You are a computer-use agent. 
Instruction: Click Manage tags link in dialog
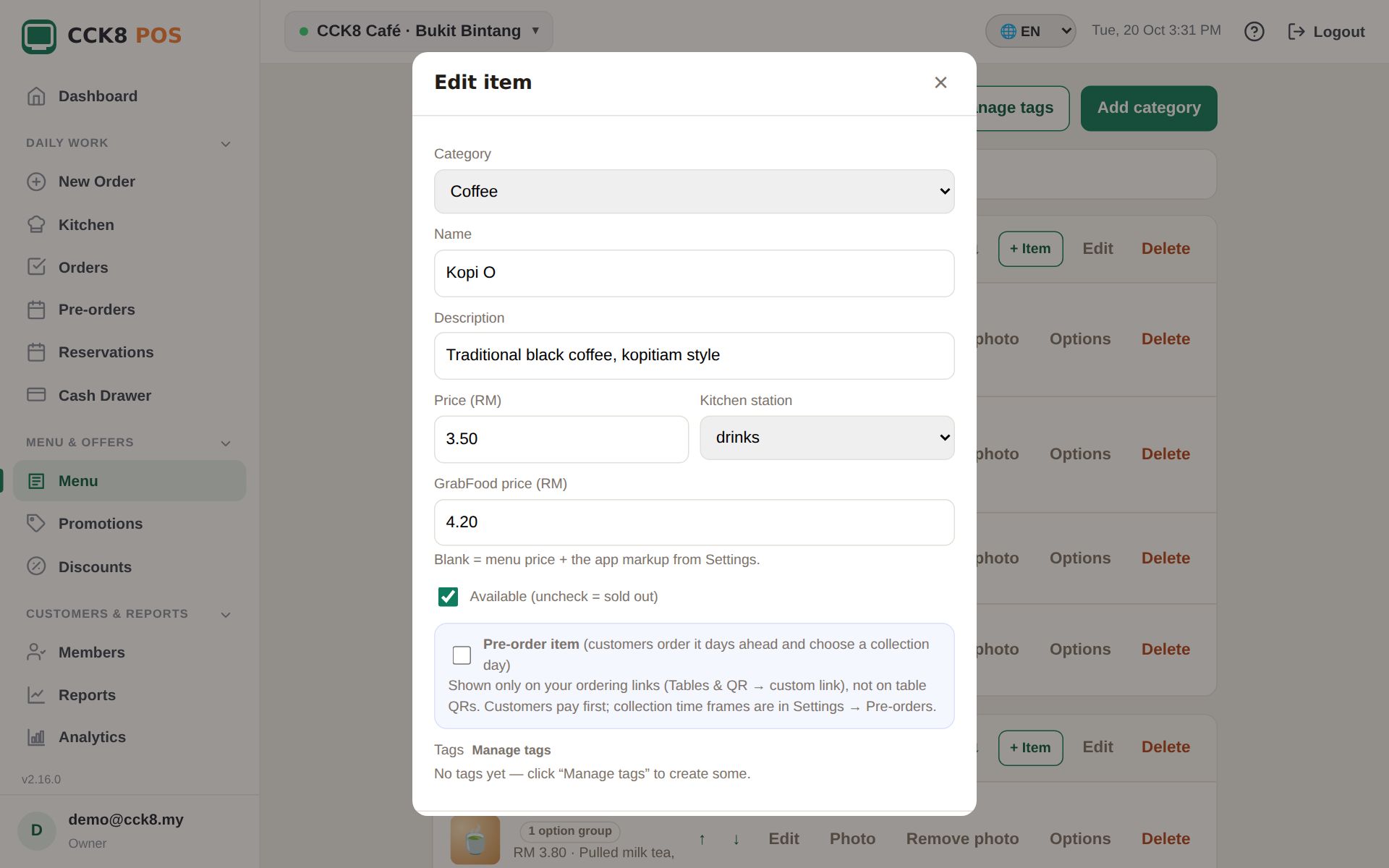click(511, 750)
